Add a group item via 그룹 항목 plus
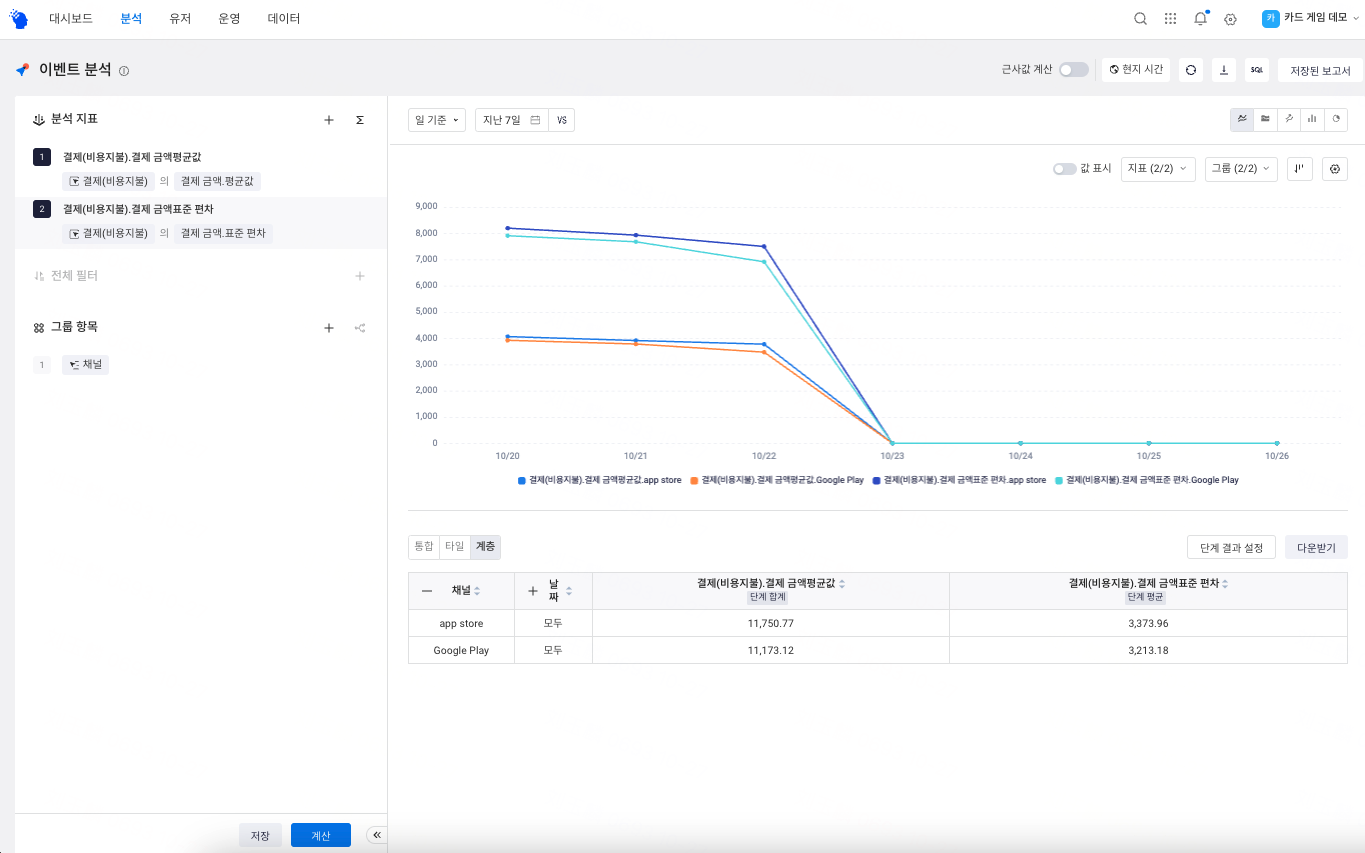 click(329, 328)
